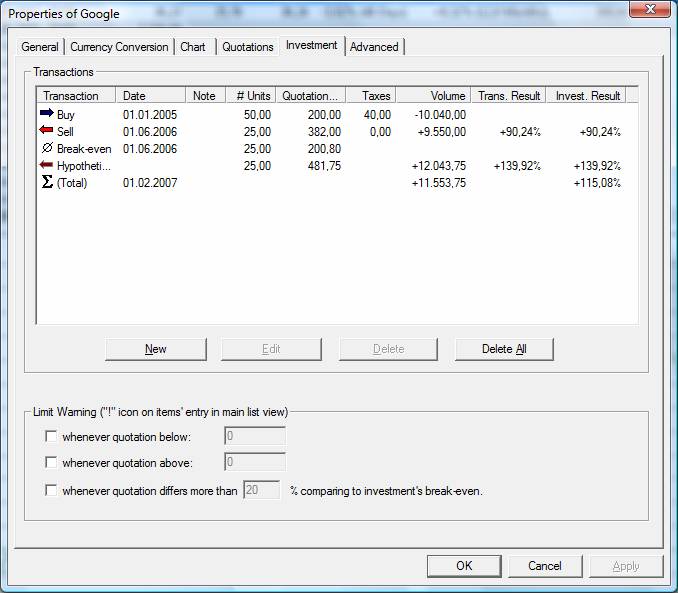Click the quotation above value field
Screen dimensions: 678x593
[x=255, y=462]
